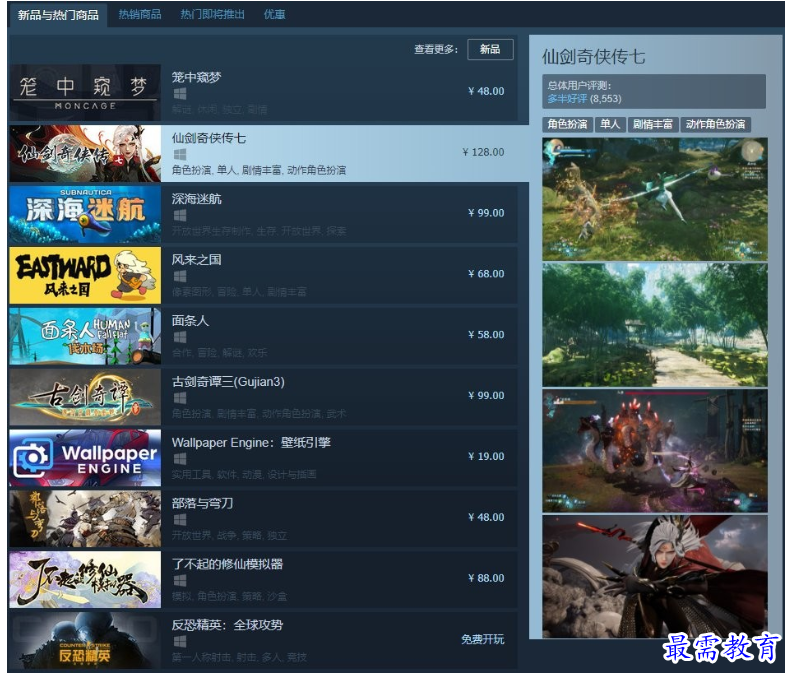This screenshot has height=679, width=787.
Task: Open the 多半好评 review summary link
Action: pyautogui.click(x=567, y=99)
